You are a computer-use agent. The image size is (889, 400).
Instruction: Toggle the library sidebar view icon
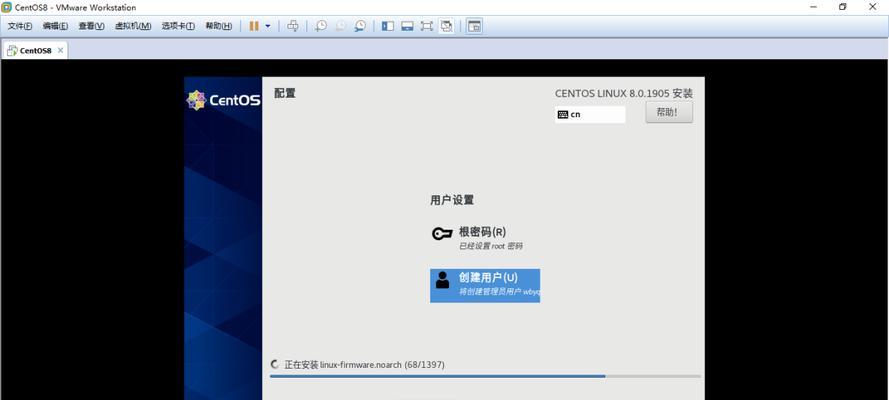pos(388,26)
